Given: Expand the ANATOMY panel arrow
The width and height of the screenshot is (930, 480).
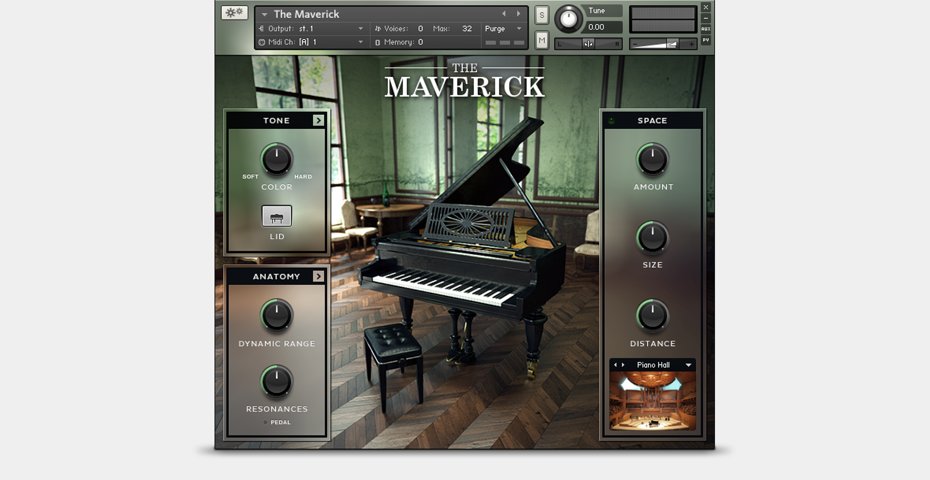Looking at the screenshot, I should (x=318, y=276).
